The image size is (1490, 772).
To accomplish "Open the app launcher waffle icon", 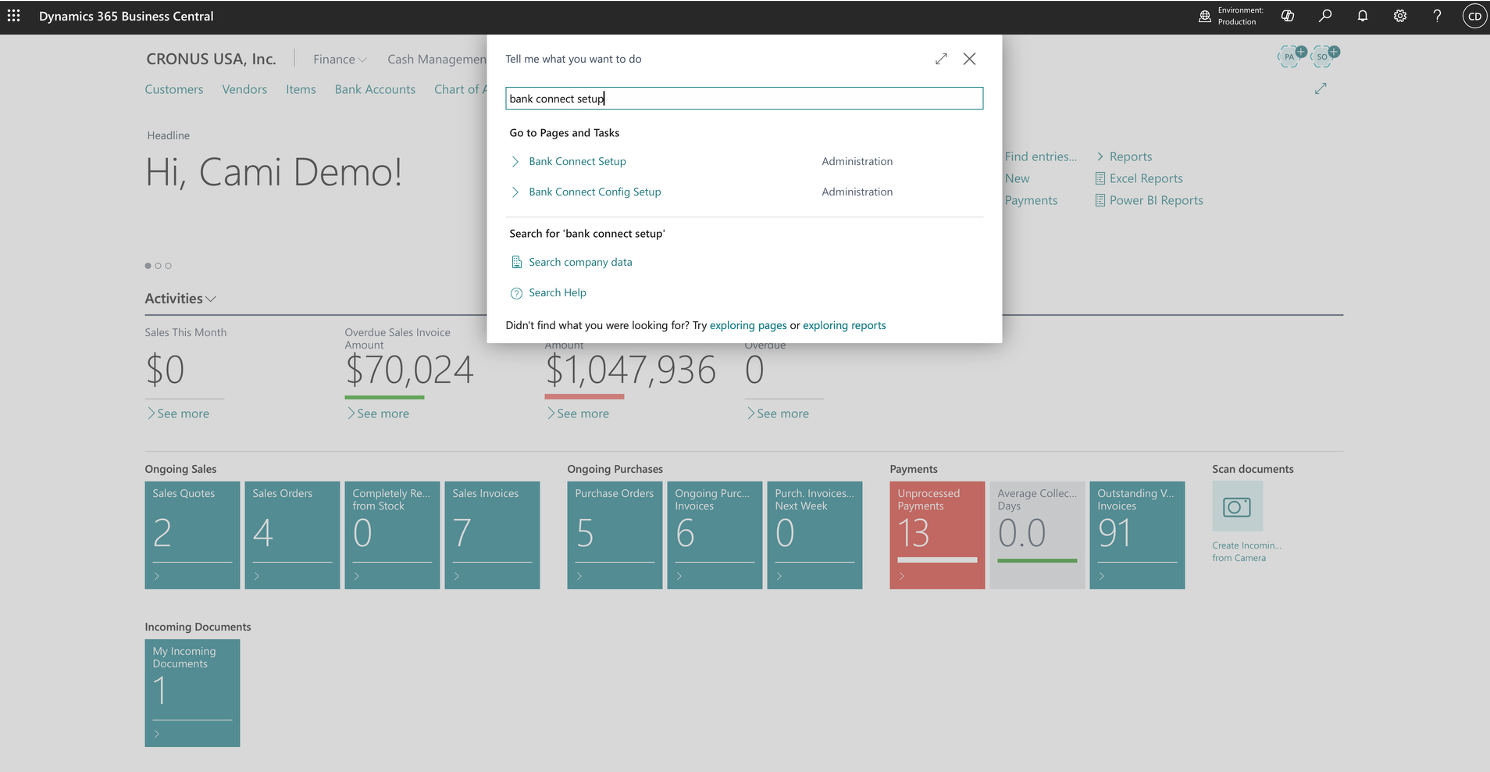I will click(x=14, y=16).
